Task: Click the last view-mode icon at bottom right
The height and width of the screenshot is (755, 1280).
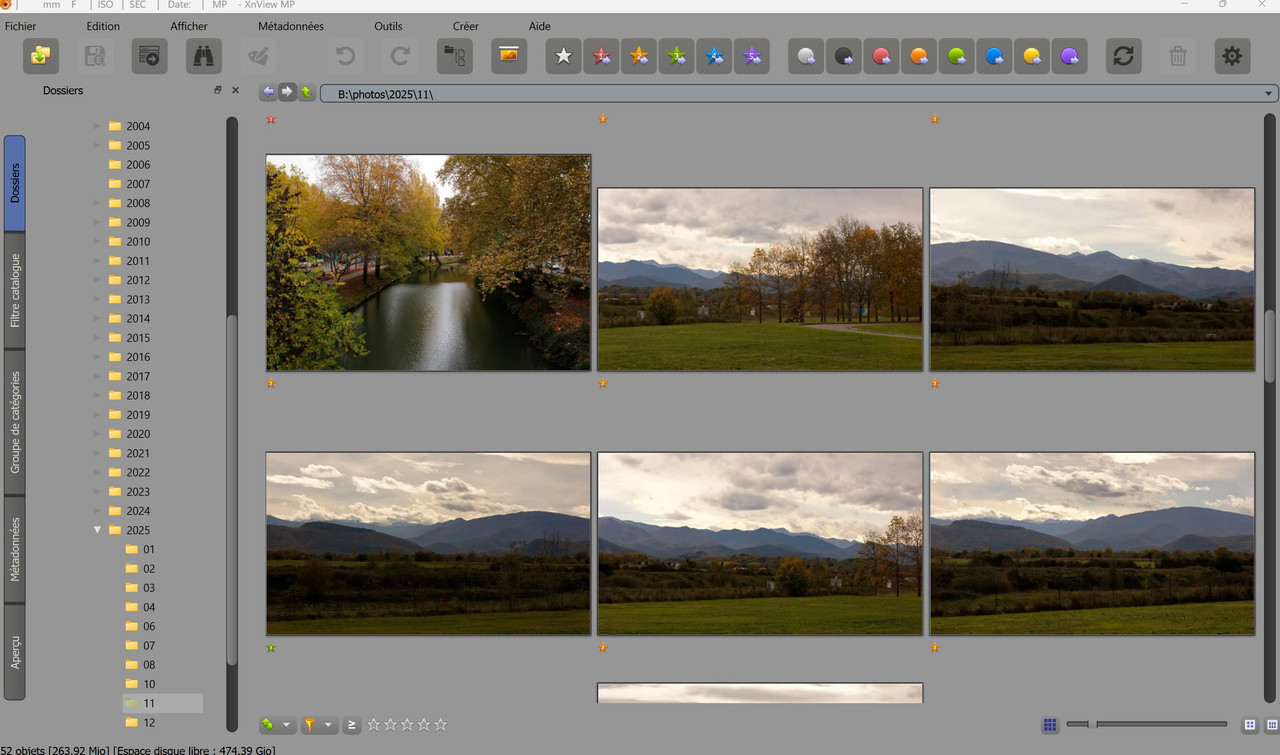Action: pyautogui.click(x=1272, y=724)
